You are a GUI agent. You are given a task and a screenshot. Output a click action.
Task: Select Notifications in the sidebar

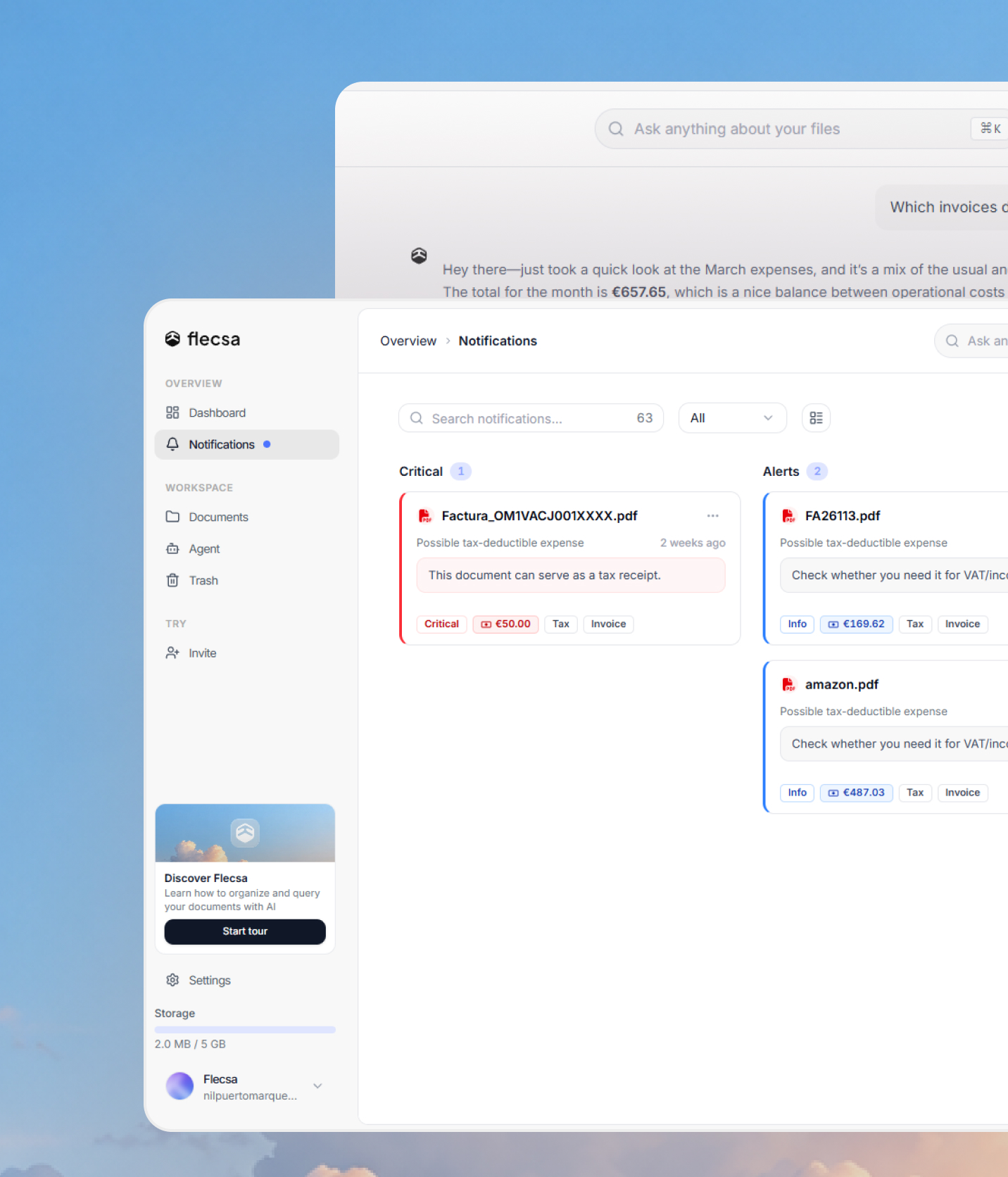coord(246,444)
